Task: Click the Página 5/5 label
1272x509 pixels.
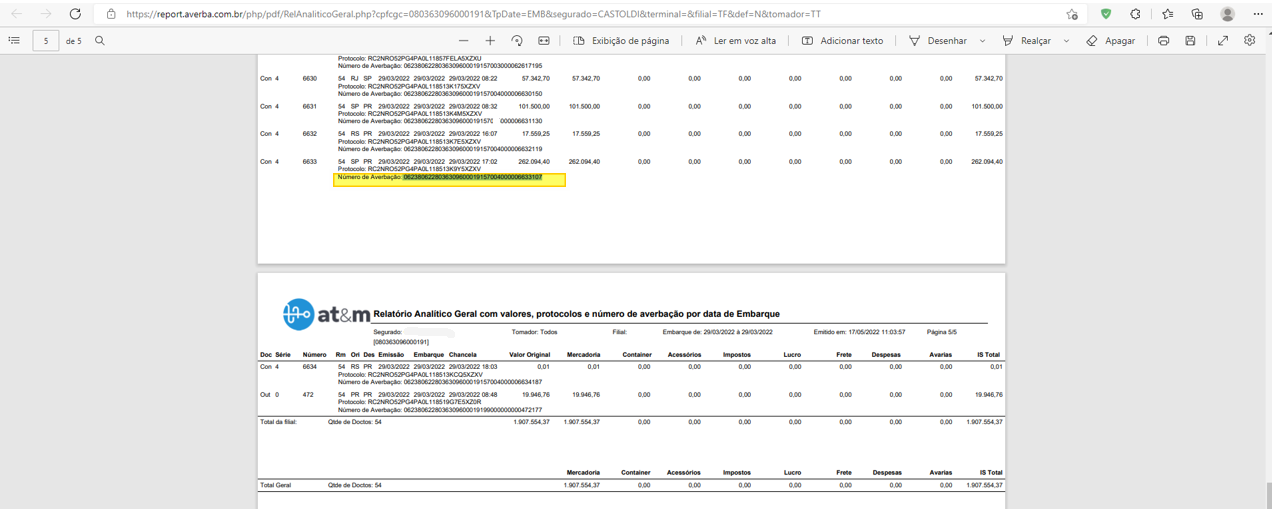Action: click(942, 332)
